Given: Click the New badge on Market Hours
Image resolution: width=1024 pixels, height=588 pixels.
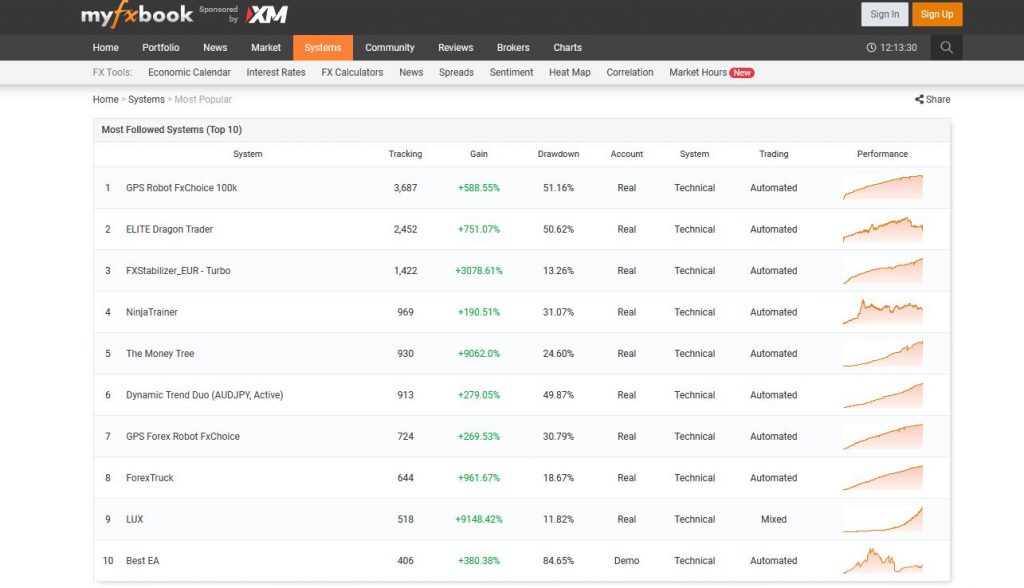Looking at the screenshot, I should [x=741, y=72].
